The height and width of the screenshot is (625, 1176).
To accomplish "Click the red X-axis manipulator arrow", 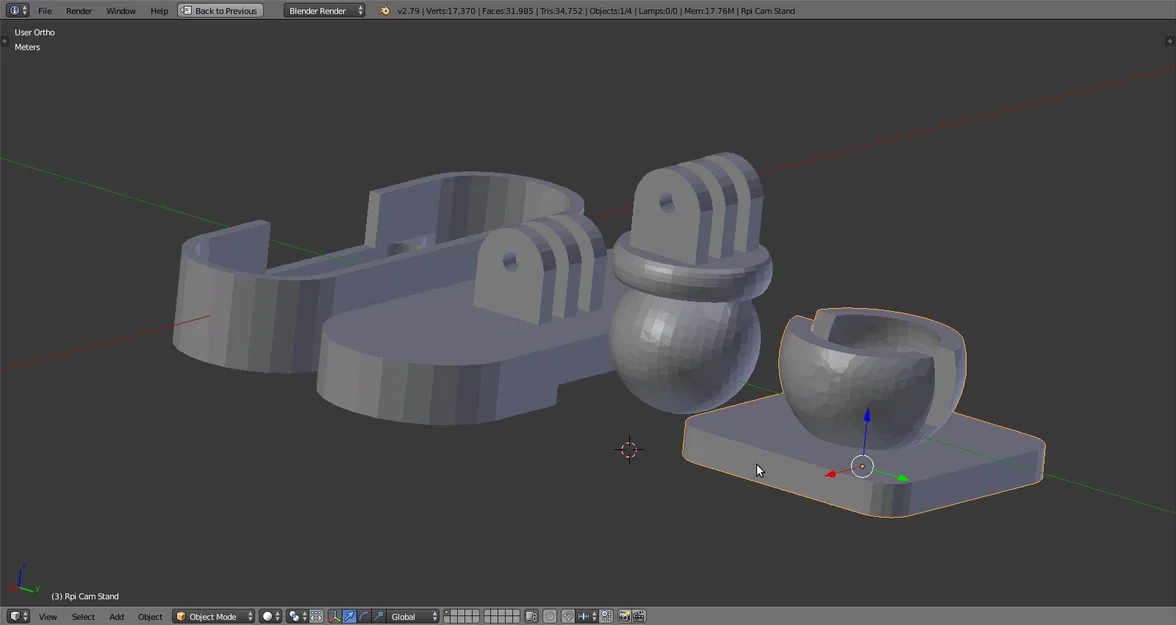I will click(830, 474).
